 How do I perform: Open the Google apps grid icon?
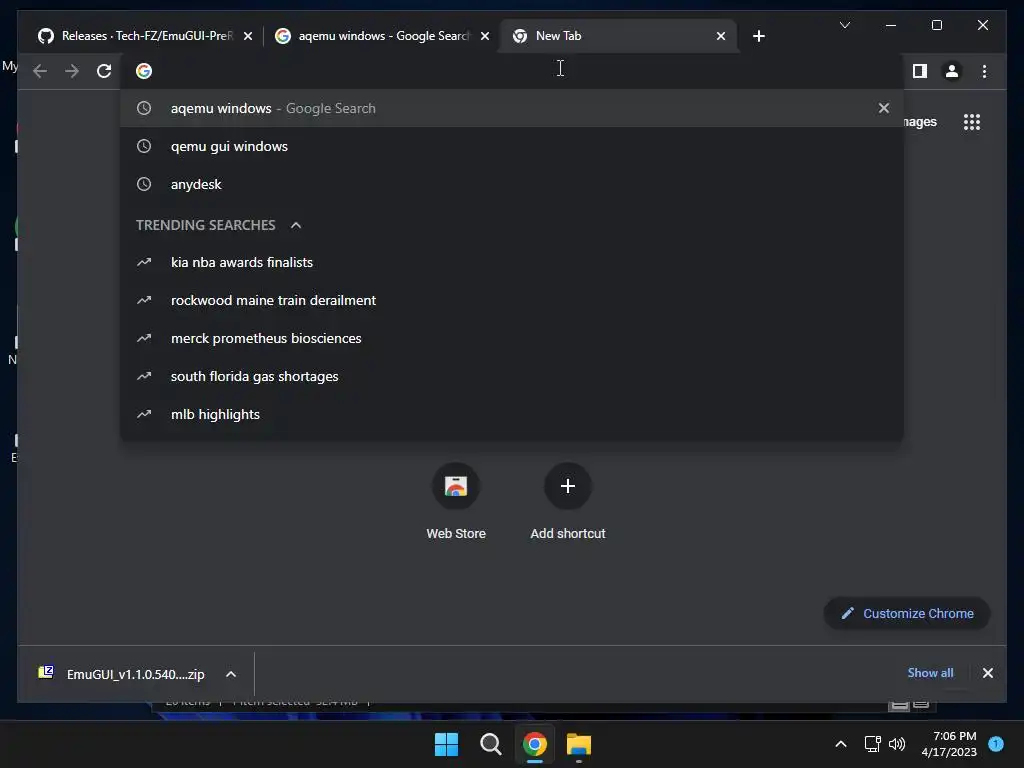click(972, 122)
